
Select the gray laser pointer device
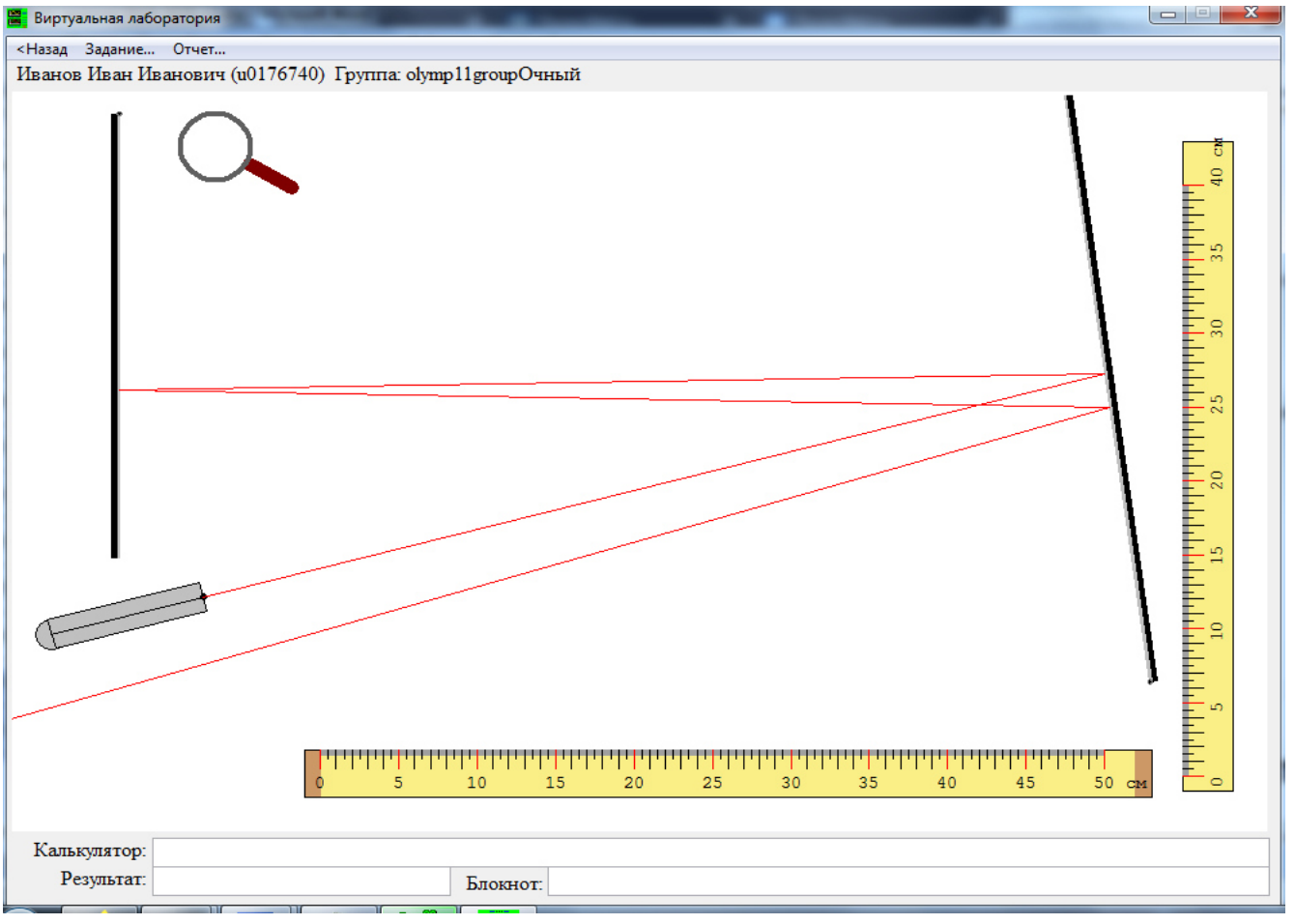121,616
